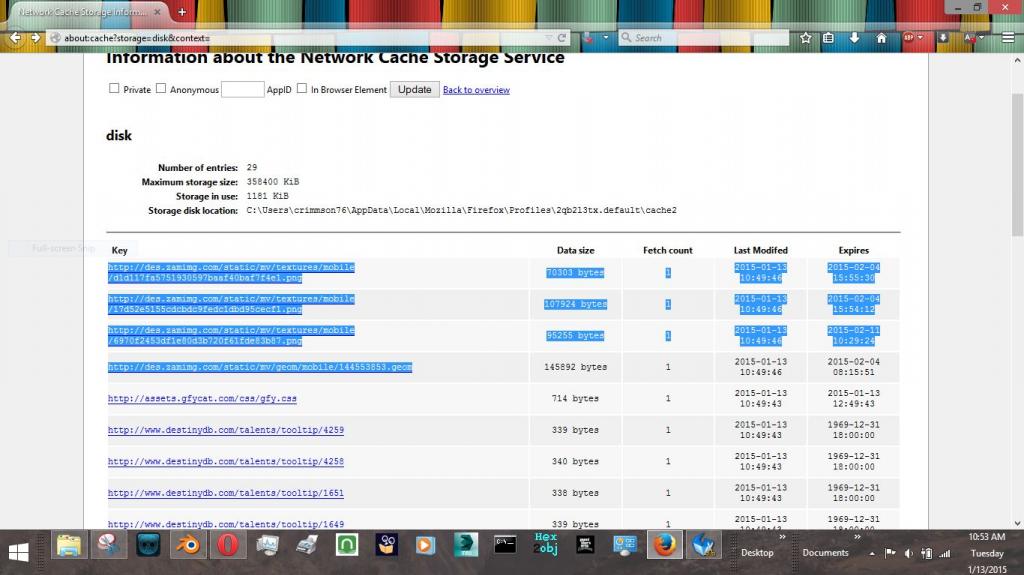Click the Expires column header
This screenshot has height=575, width=1024.
(854, 250)
